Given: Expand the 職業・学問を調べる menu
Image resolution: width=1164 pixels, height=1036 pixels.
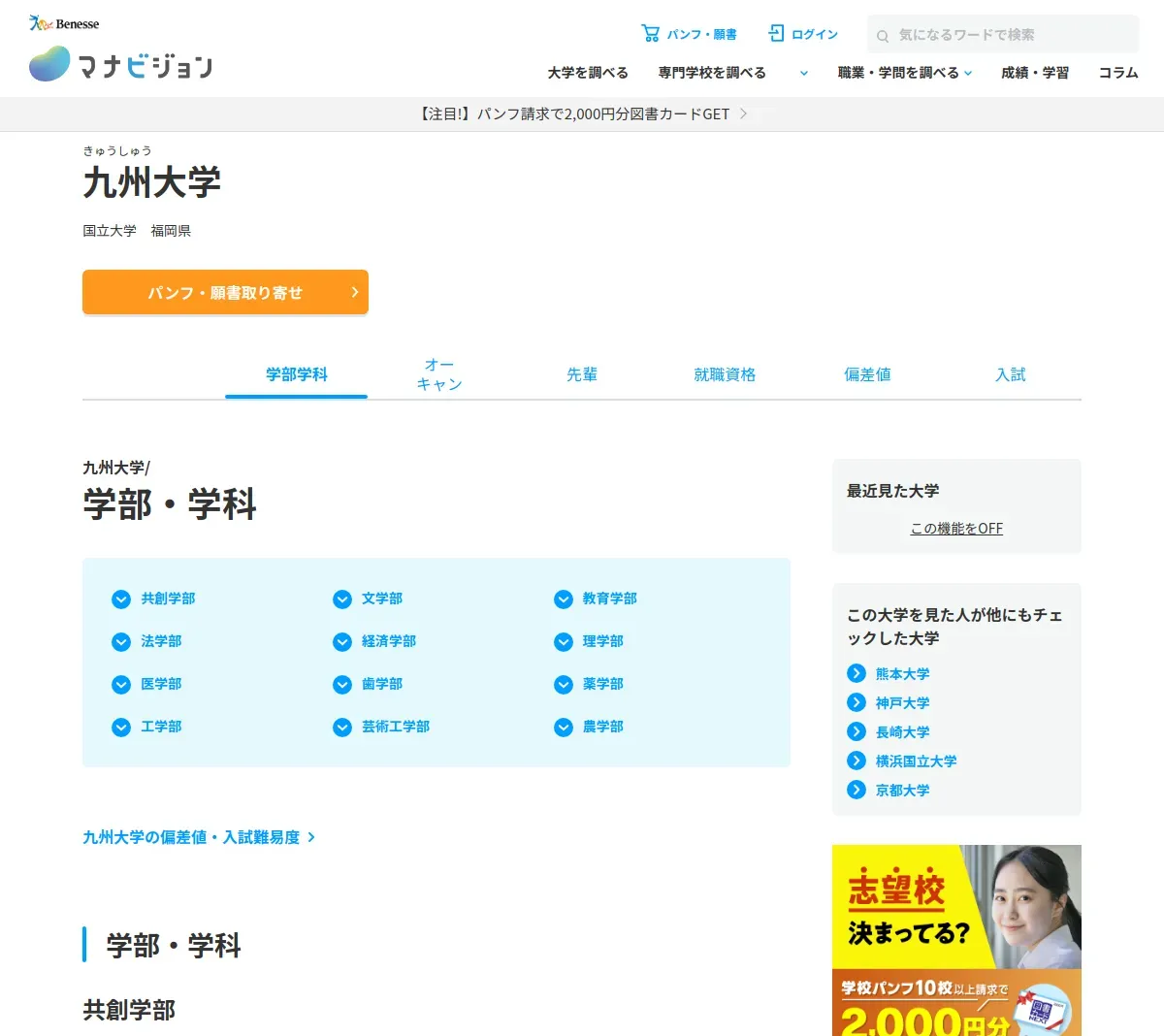Looking at the screenshot, I should pyautogui.click(x=905, y=73).
